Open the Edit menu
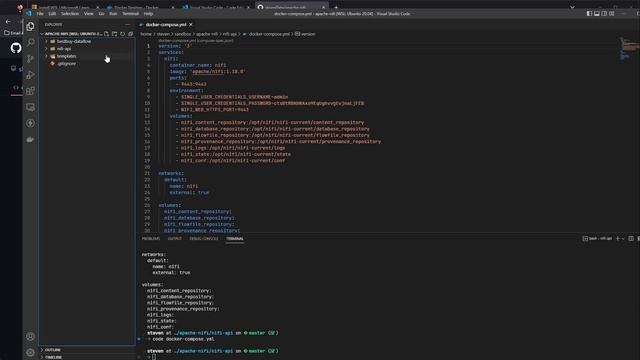The height and width of the screenshot is (360, 640). point(52,13)
